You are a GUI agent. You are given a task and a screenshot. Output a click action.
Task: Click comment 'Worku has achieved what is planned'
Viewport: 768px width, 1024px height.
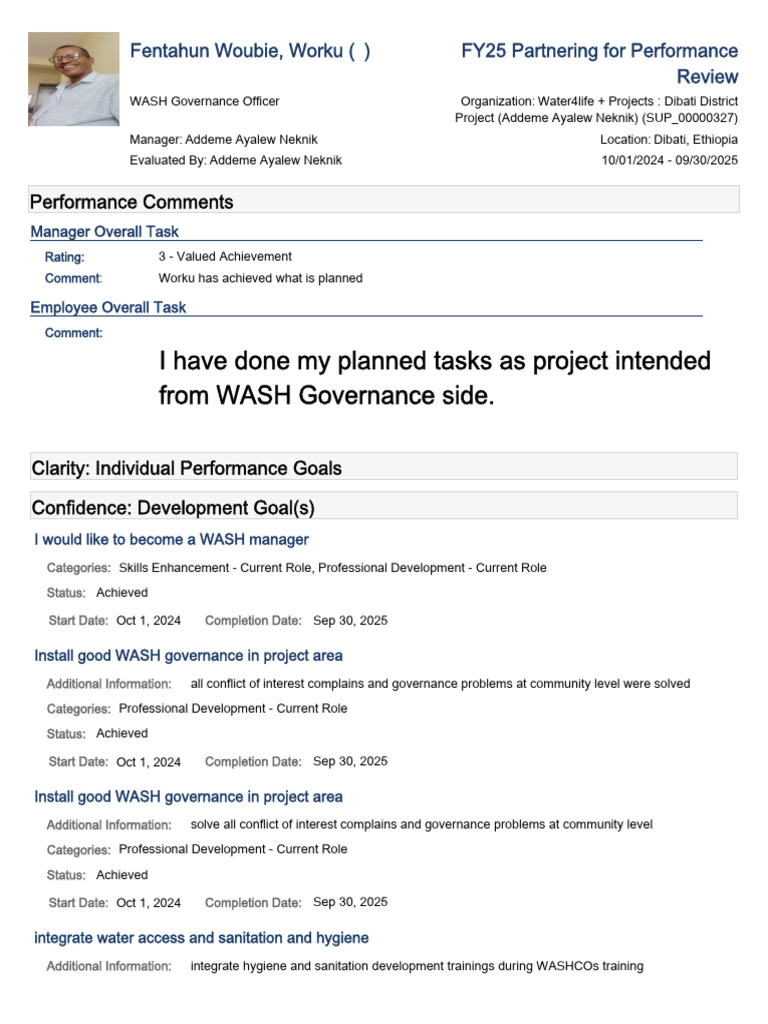tap(260, 278)
